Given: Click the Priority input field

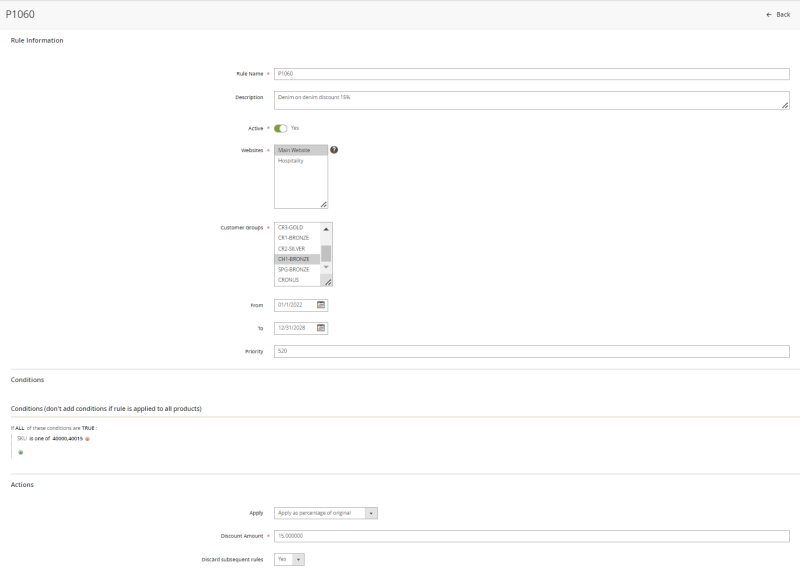Looking at the screenshot, I should (532, 351).
